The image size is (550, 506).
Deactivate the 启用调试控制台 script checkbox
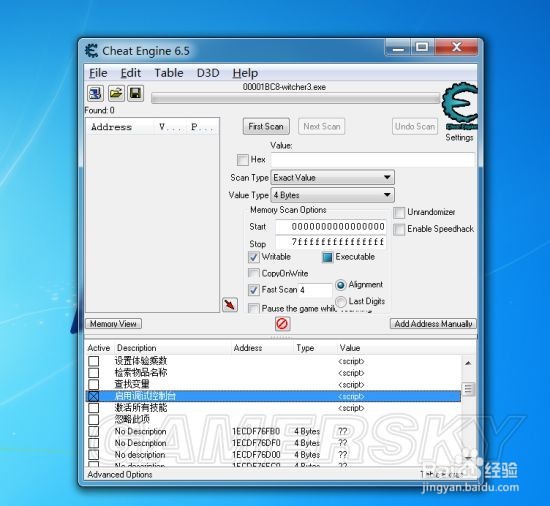[x=94, y=396]
